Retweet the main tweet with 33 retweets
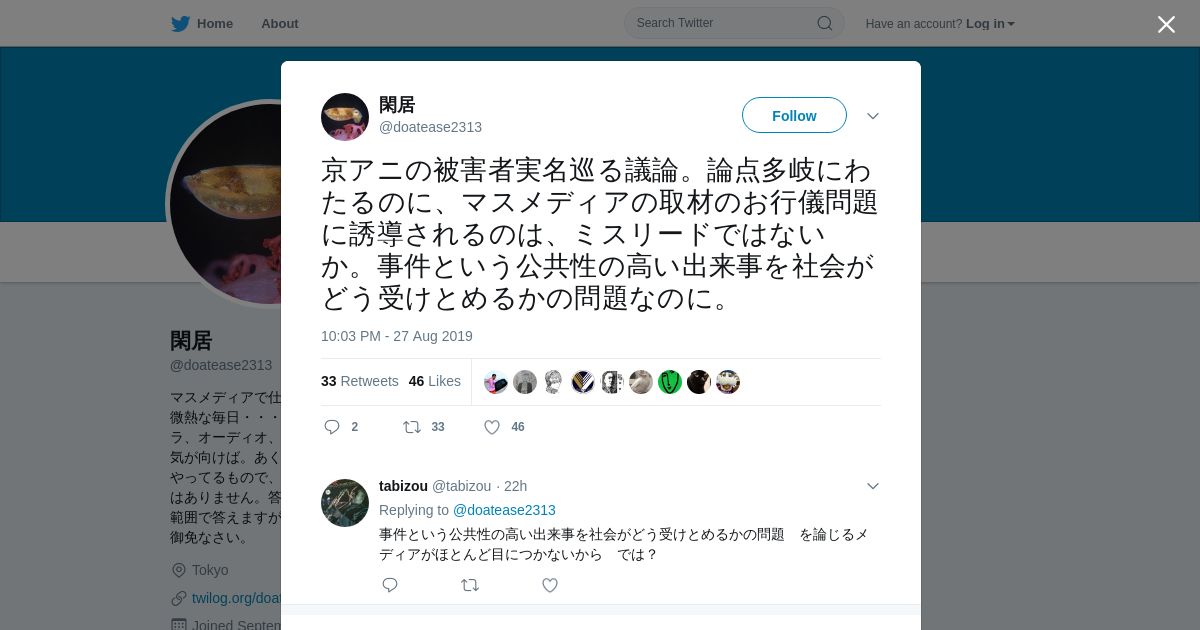The image size is (1200, 630). coord(411,427)
